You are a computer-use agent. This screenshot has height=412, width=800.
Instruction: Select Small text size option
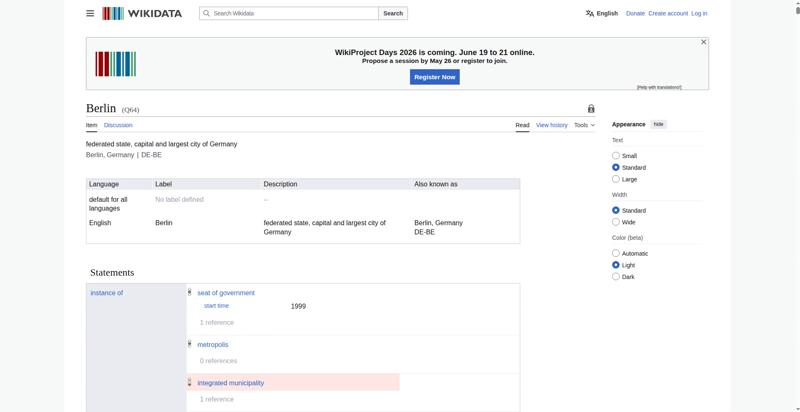(x=616, y=156)
